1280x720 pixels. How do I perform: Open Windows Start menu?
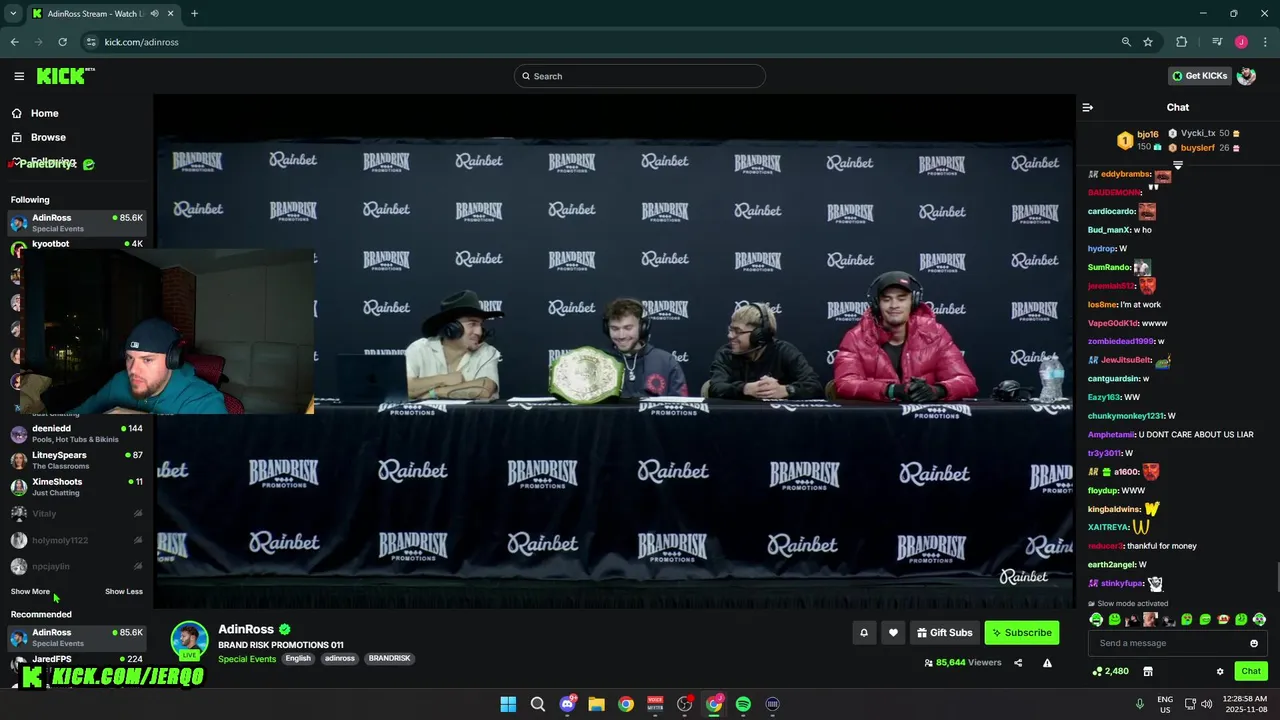(x=508, y=704)
